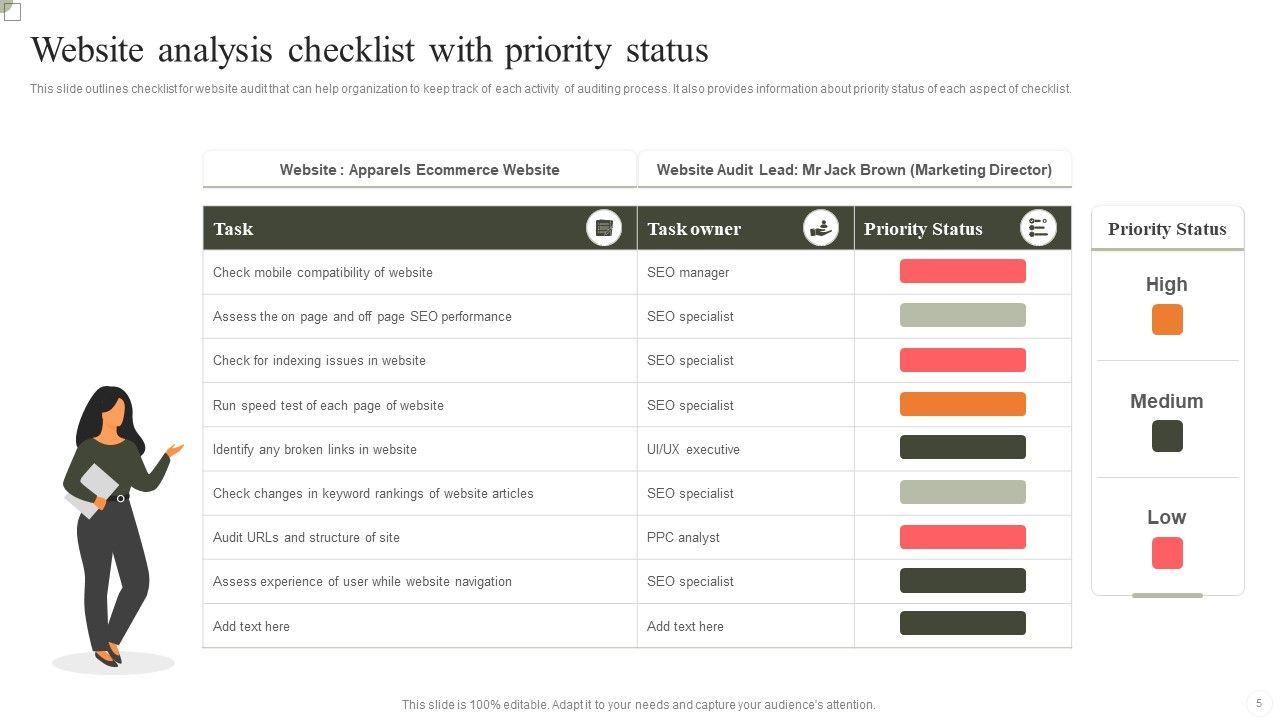The height and width of the screenshot is (720, 1280).
Task: Select the High priority orange legend swatch
Action: pyautogui.click(x=1167, y=320)
